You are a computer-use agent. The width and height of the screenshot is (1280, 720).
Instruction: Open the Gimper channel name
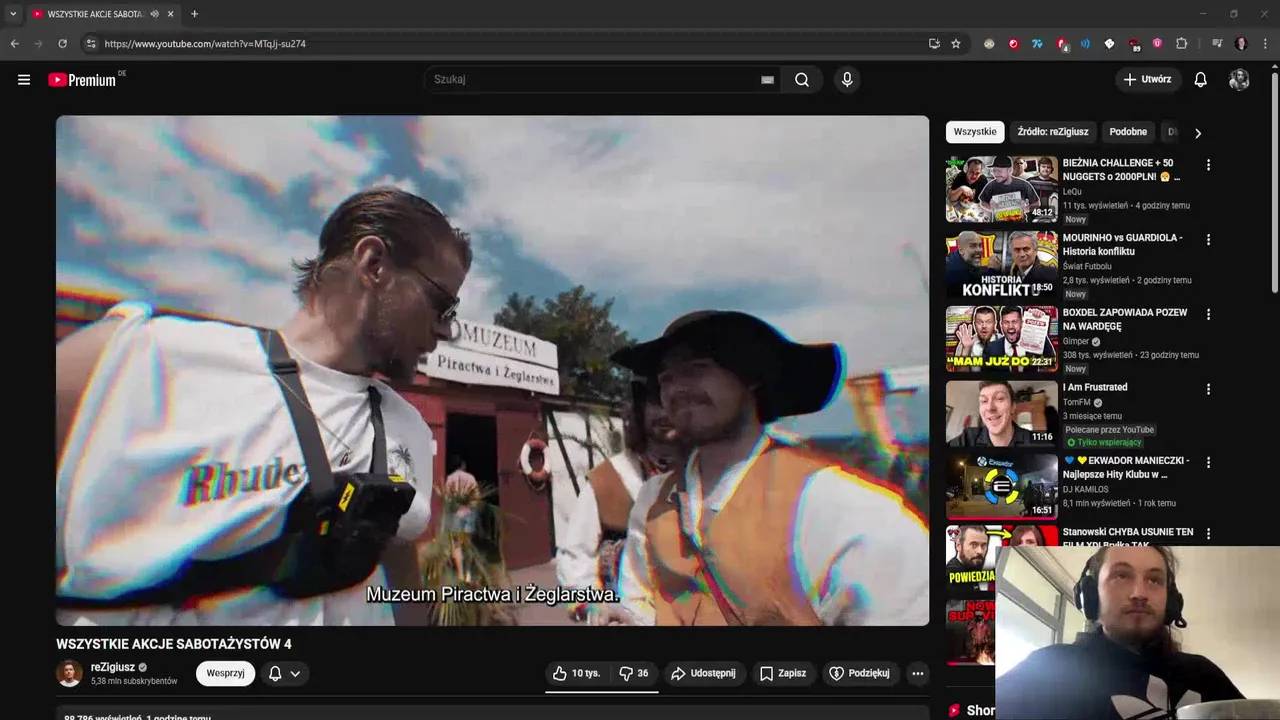click(1076, 342)
